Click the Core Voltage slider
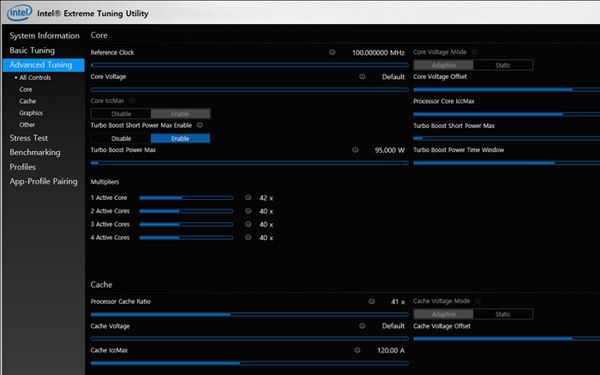Viewport: 600px width, 375px height. (x=249, y=90)
